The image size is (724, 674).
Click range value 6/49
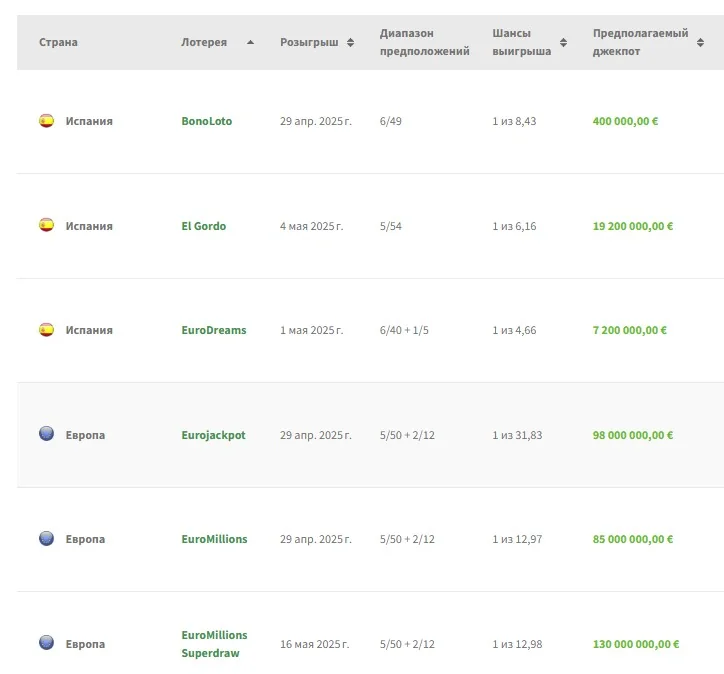(391, 121)
